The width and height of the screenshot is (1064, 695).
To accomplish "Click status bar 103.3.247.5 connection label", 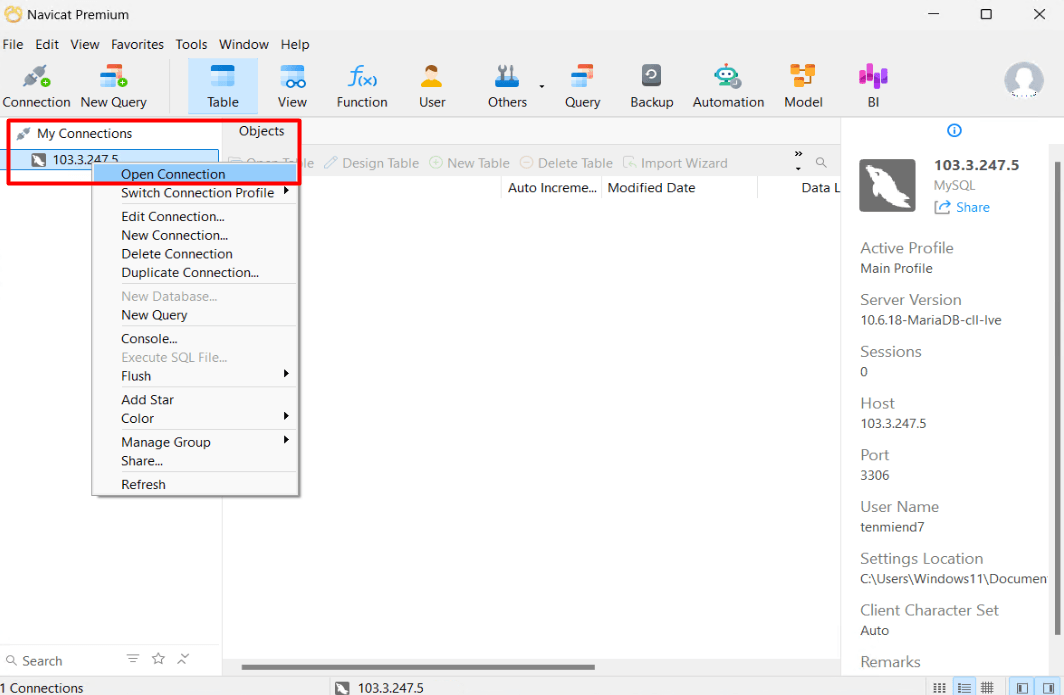I will click(379, 688).
